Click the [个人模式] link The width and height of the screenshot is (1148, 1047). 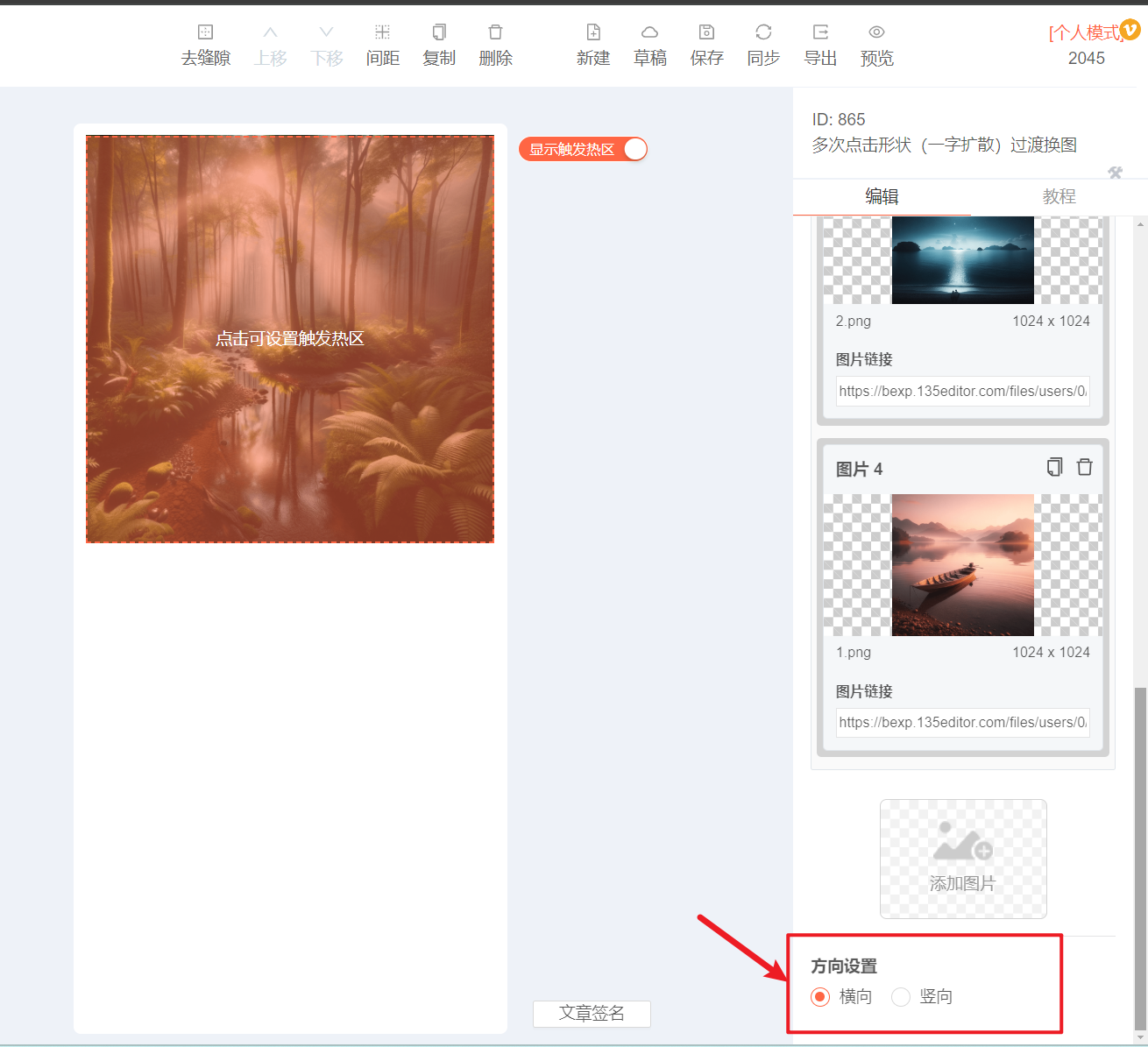coord(1086,33)
